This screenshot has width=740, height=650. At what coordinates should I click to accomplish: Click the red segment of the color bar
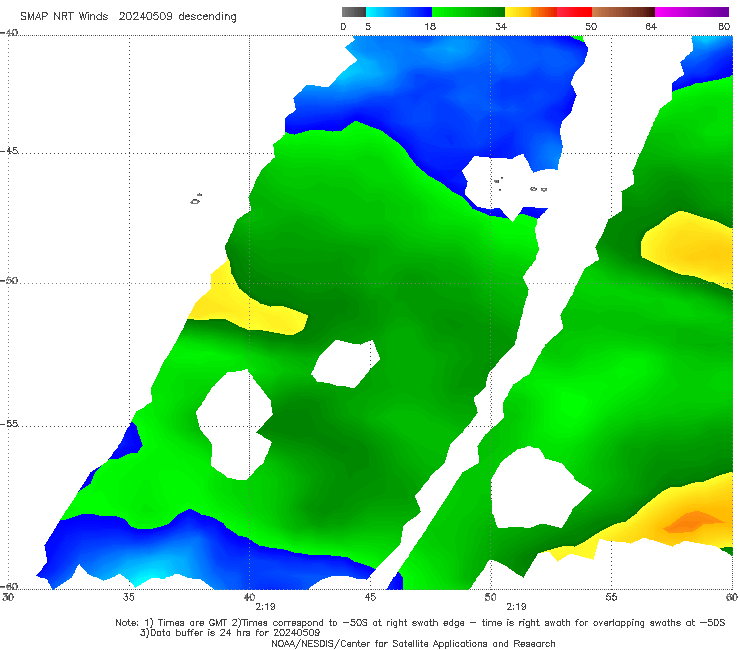pos(574,12)
